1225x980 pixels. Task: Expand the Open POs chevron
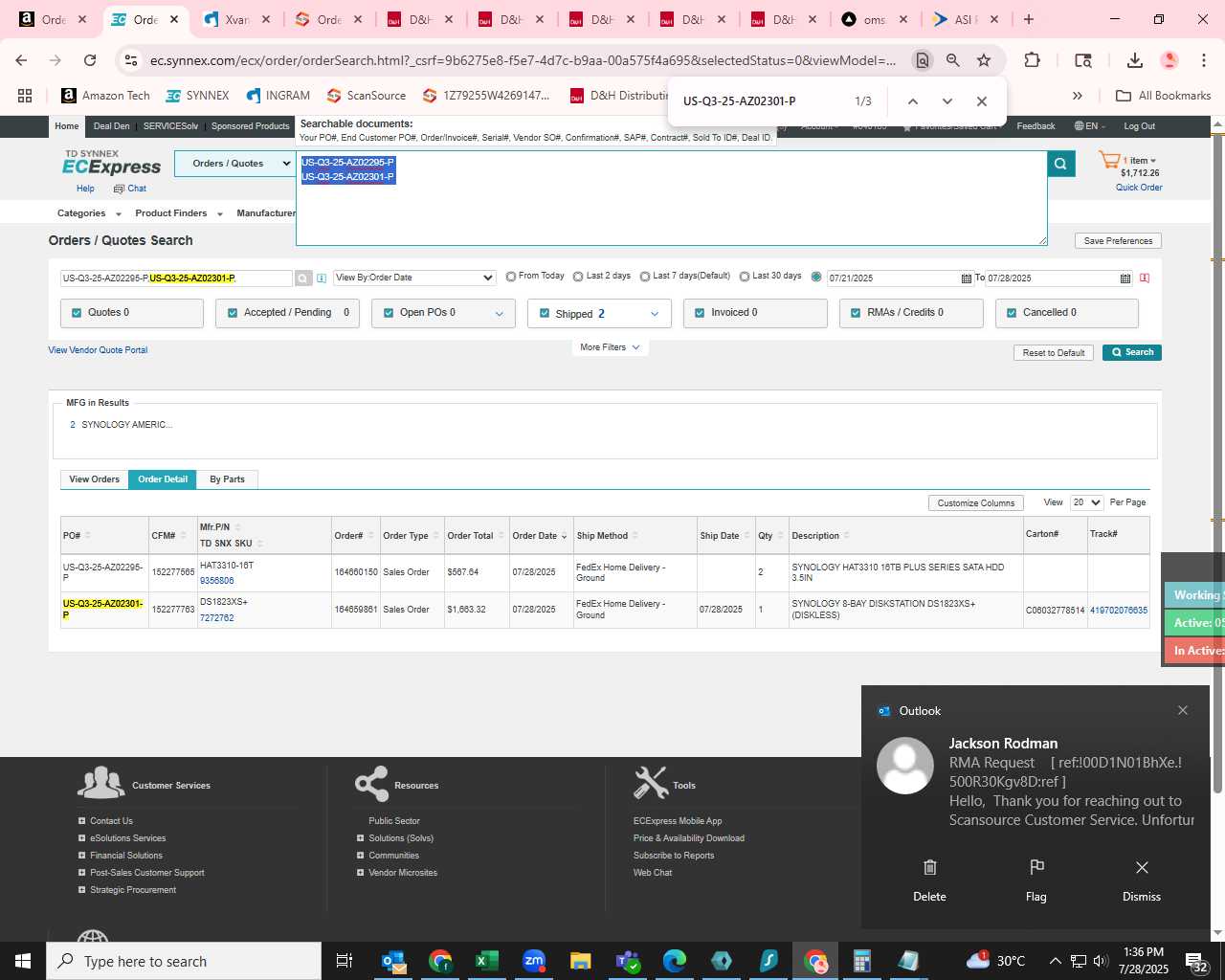pyautogui.click(x=499, y=314)
